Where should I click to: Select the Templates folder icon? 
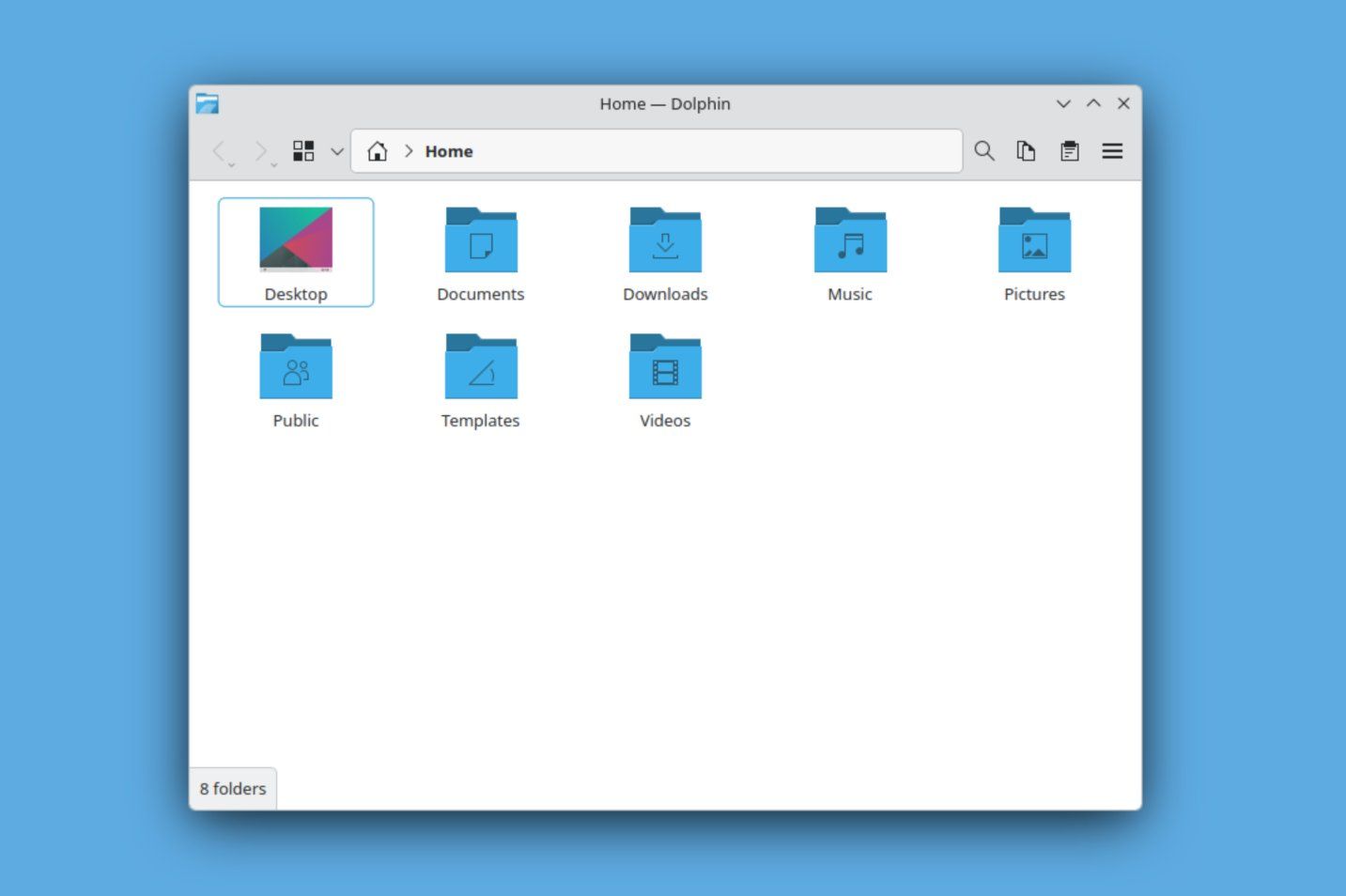[481, 366]
